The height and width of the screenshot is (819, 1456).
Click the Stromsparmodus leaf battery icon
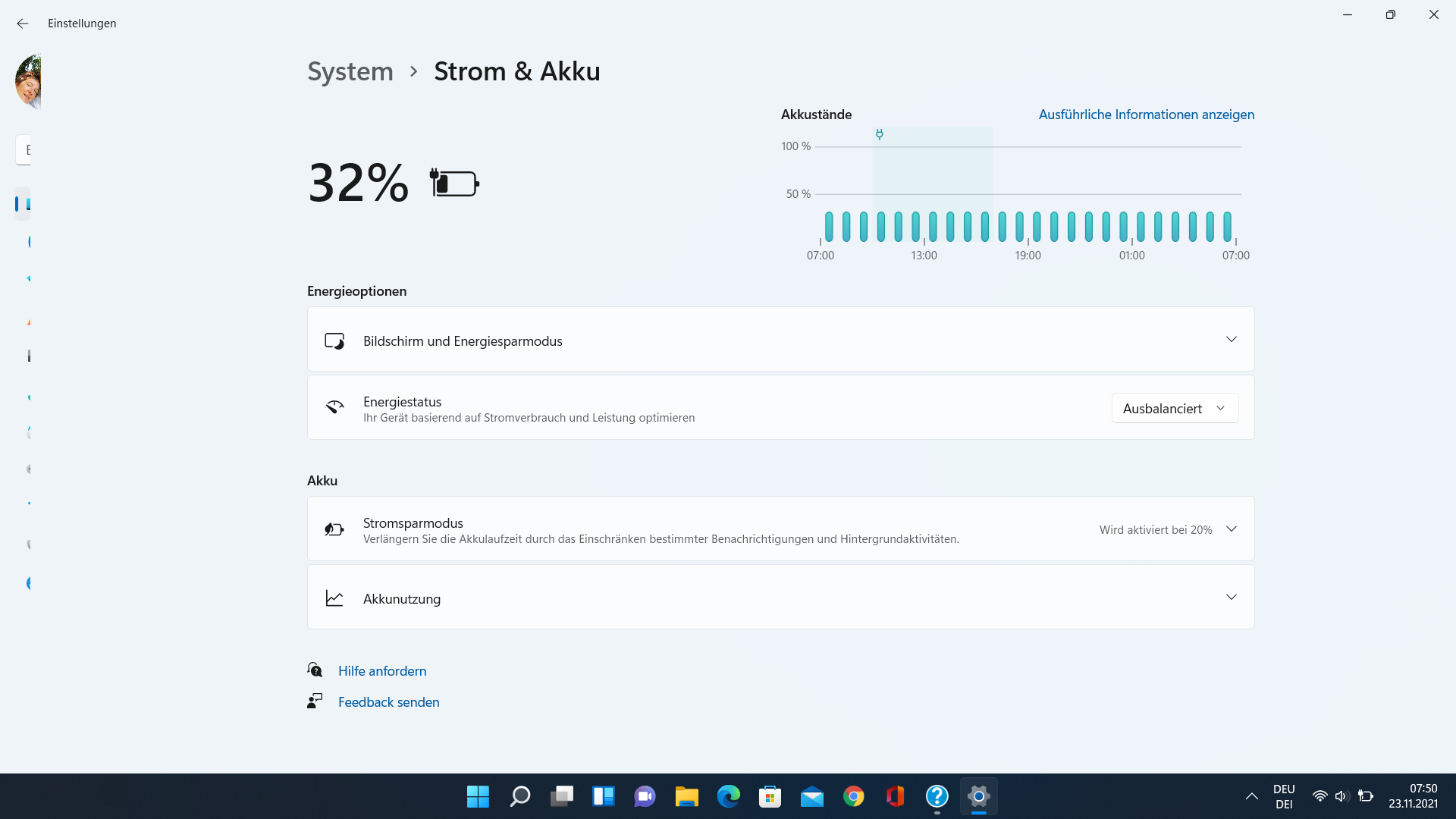(334, 529)
